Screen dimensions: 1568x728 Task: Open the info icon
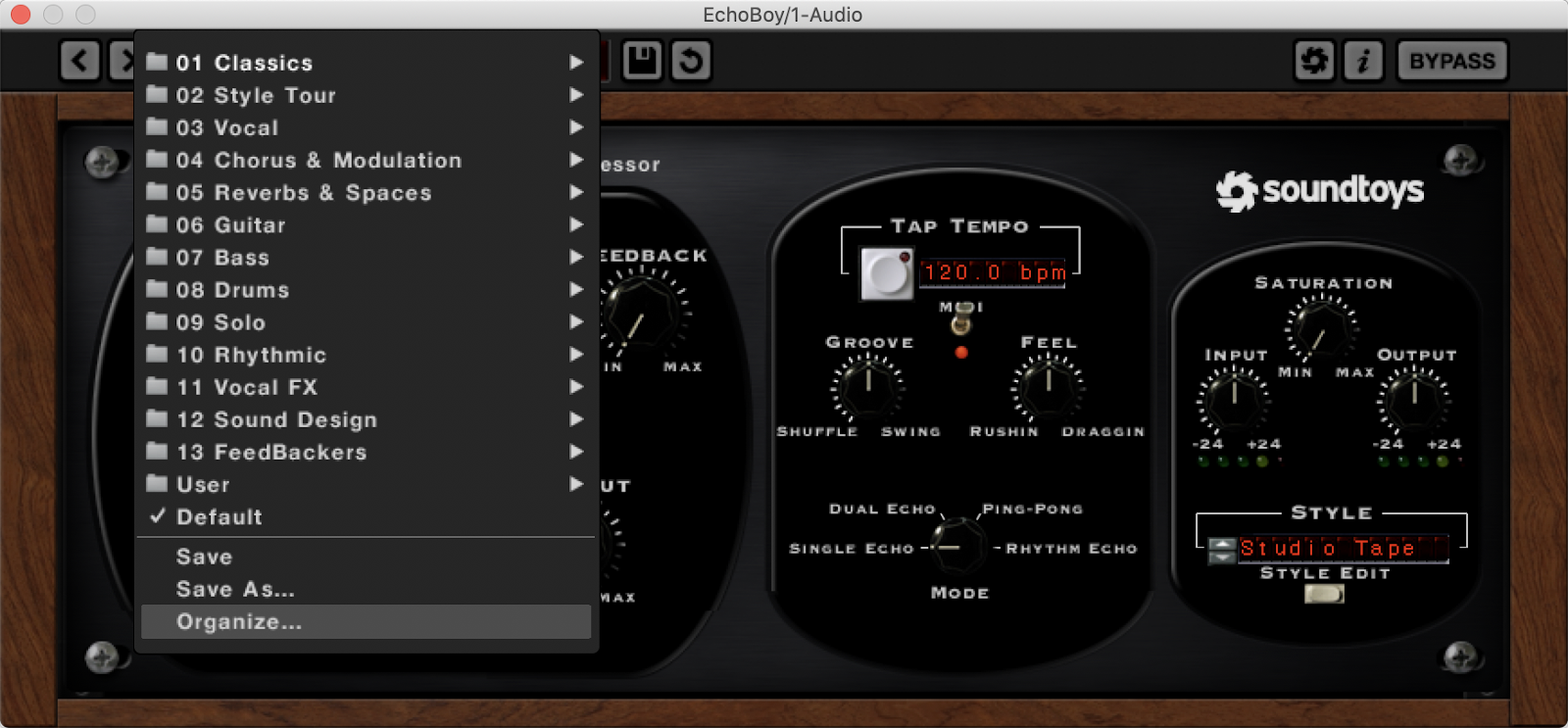pyautogui.click(x=1363, y=61)
